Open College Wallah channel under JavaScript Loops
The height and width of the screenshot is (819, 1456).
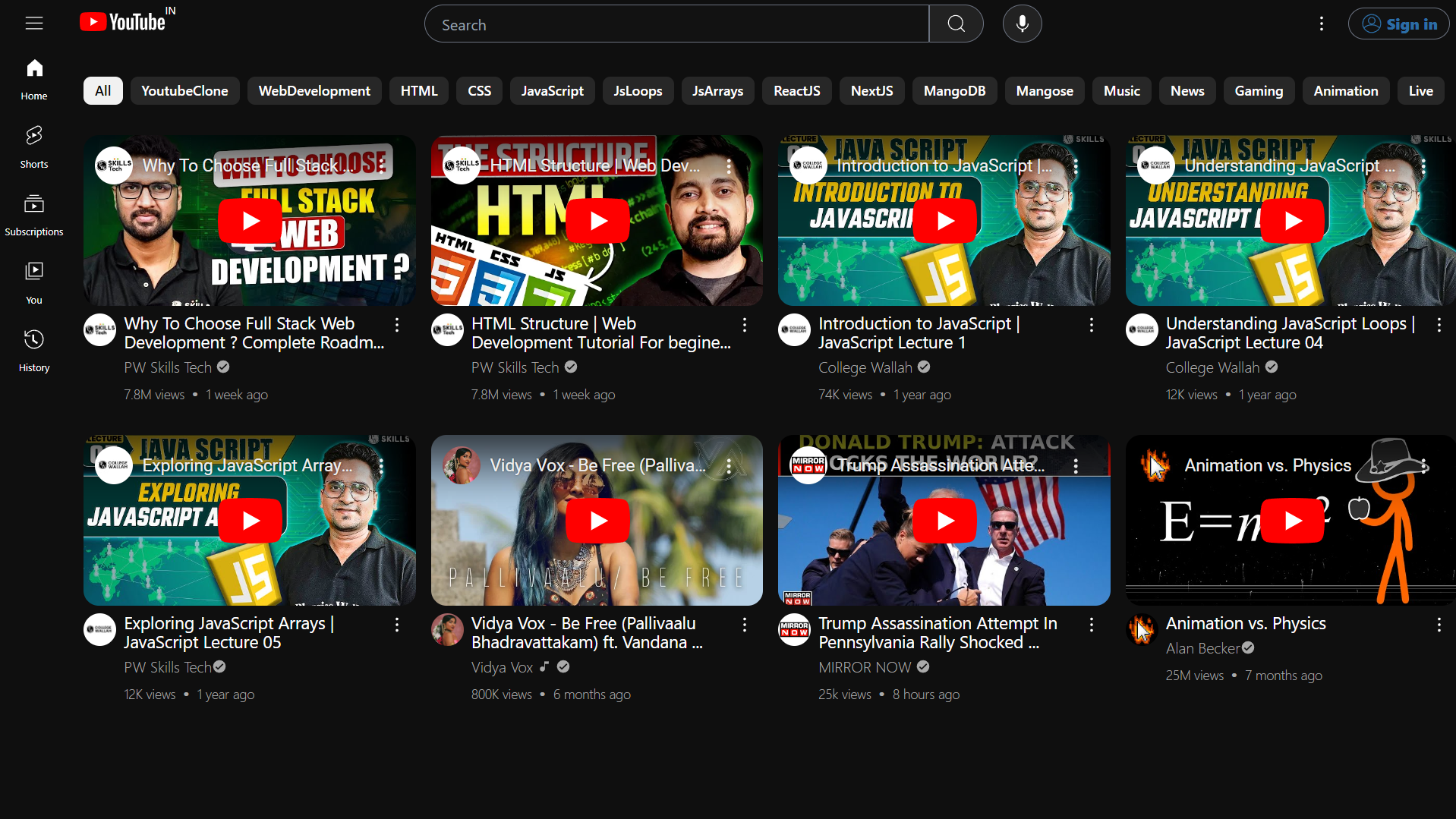point(1212,367)
